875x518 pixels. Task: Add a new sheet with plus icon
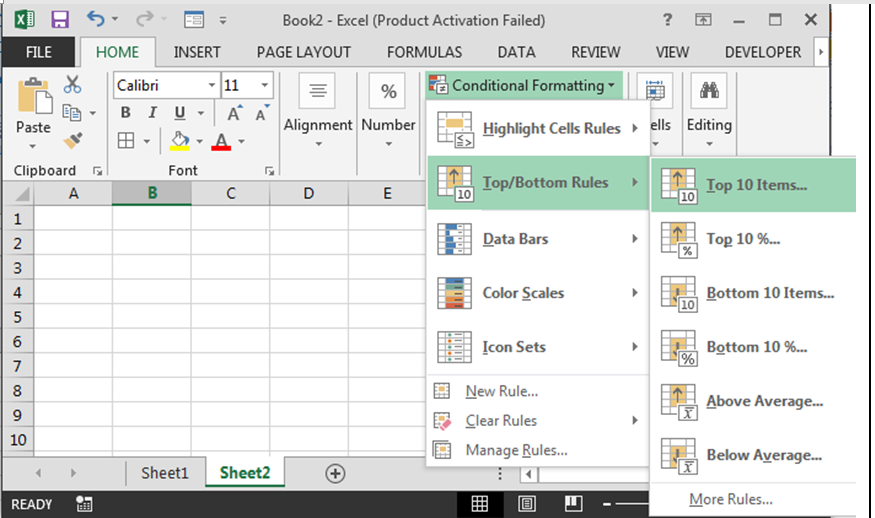pos(335,473)
